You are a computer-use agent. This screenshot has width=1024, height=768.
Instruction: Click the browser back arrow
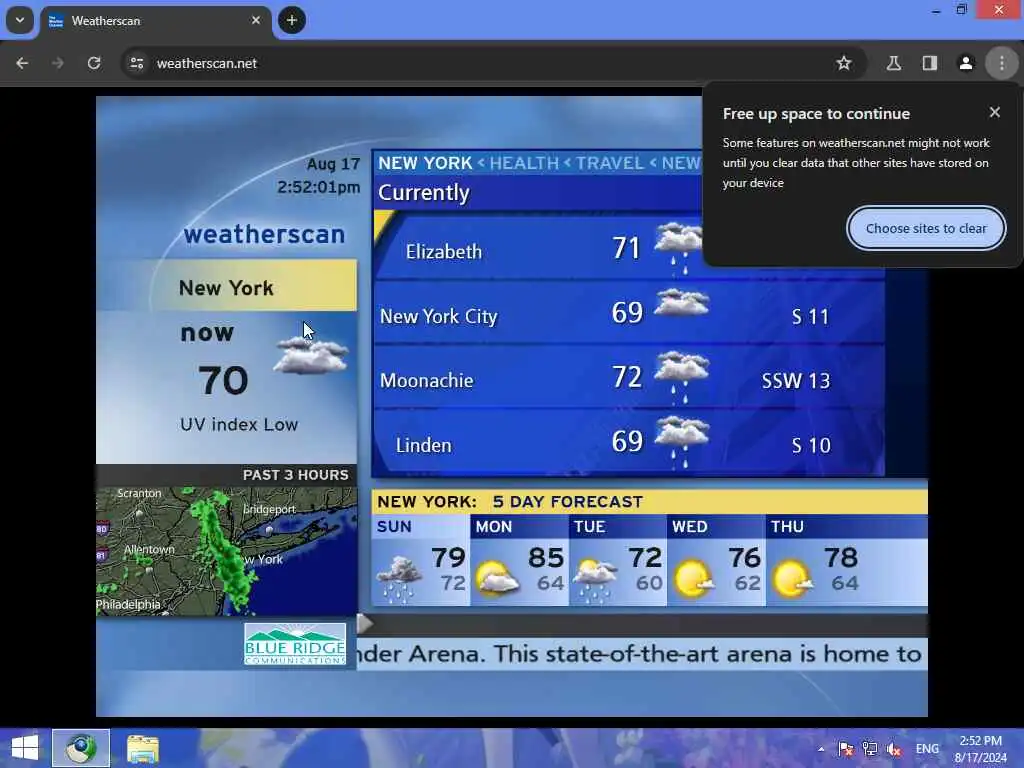pos(22,63)
